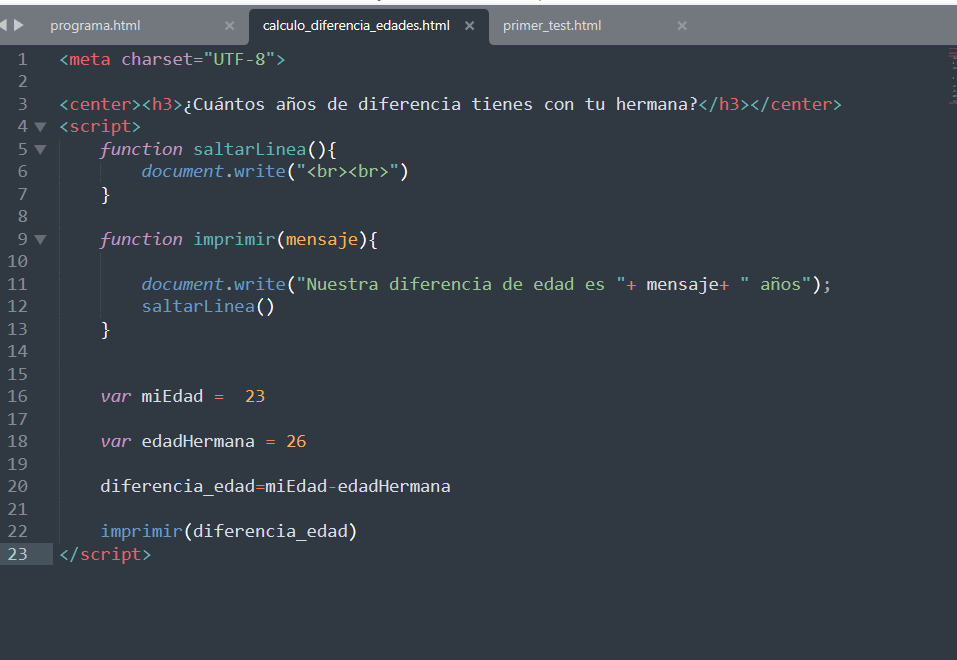The height and width of the screenshot is (660, 957).
Task: Click the closing </script> tag on line 23
Action: point(105,554)
